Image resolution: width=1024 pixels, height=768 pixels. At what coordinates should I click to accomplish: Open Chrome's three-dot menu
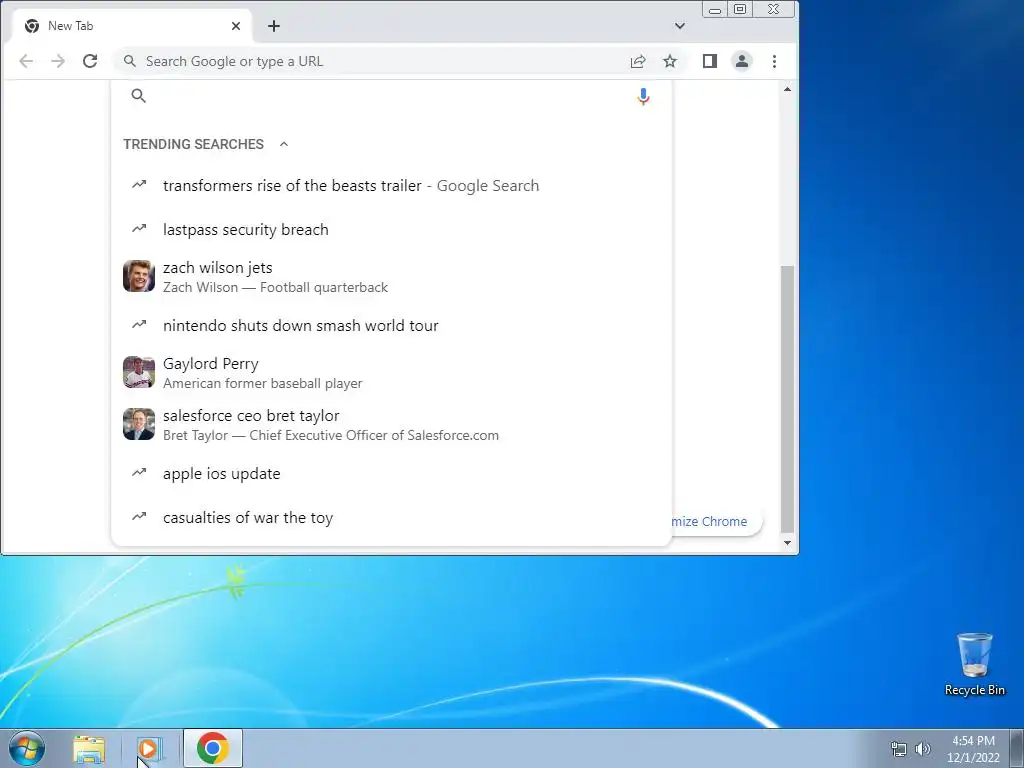[x=775, y=61]
